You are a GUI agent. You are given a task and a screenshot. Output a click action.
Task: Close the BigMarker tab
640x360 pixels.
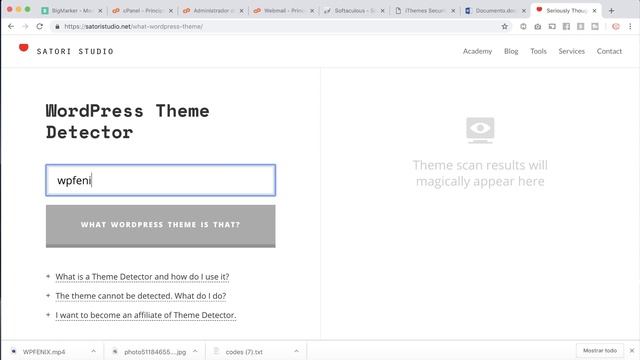tap(100, 11)
